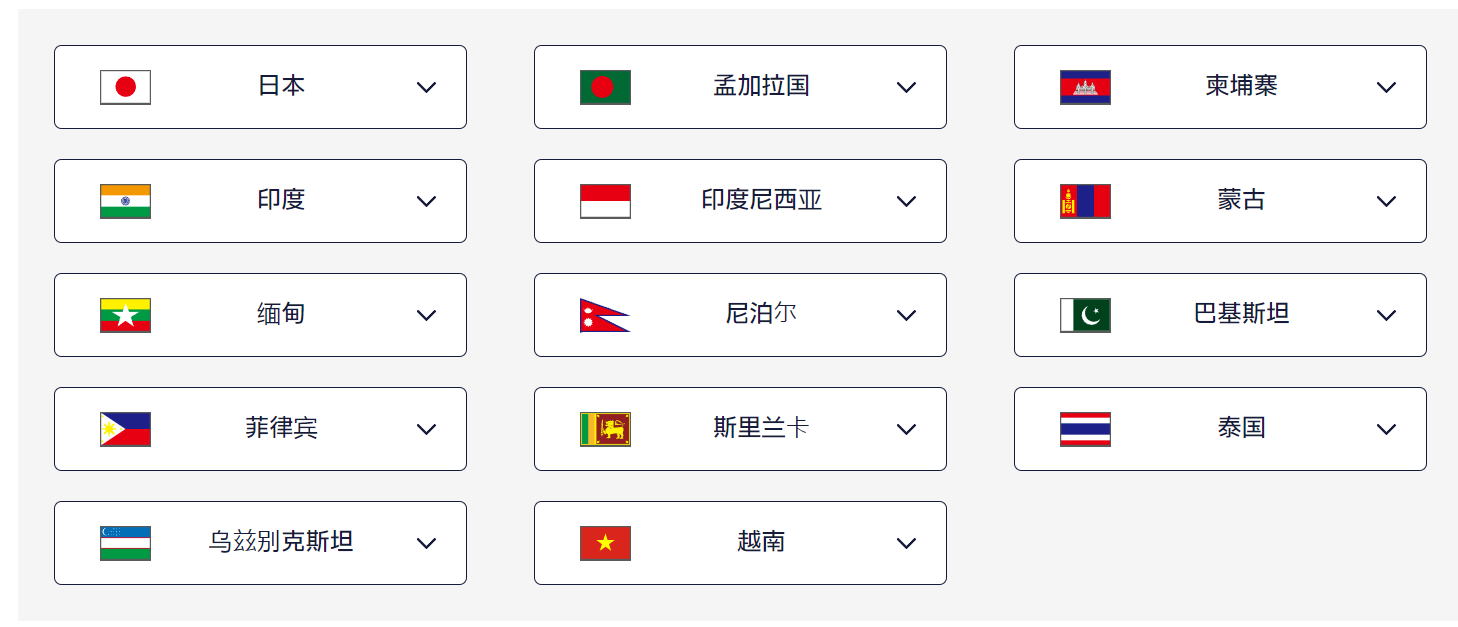Expand the 泰国 chevron arrow
Image resolution: width=1458 pixels, height=627 pixels.
(1386, 429)
